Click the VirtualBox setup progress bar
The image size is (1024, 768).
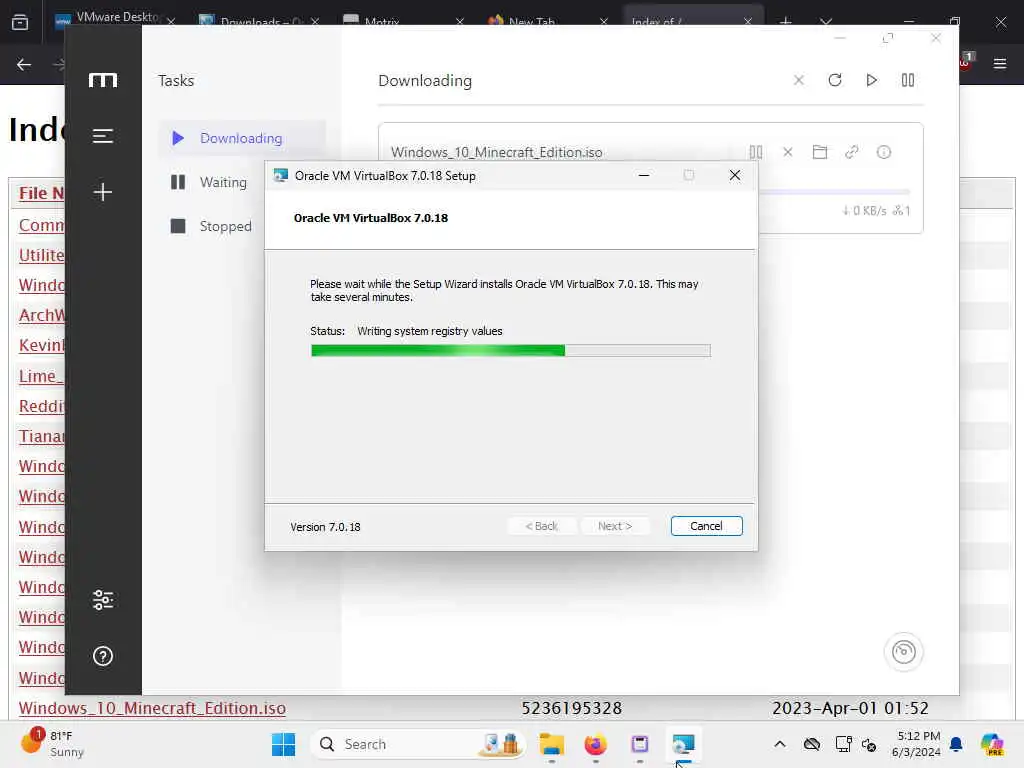(511, 351)
